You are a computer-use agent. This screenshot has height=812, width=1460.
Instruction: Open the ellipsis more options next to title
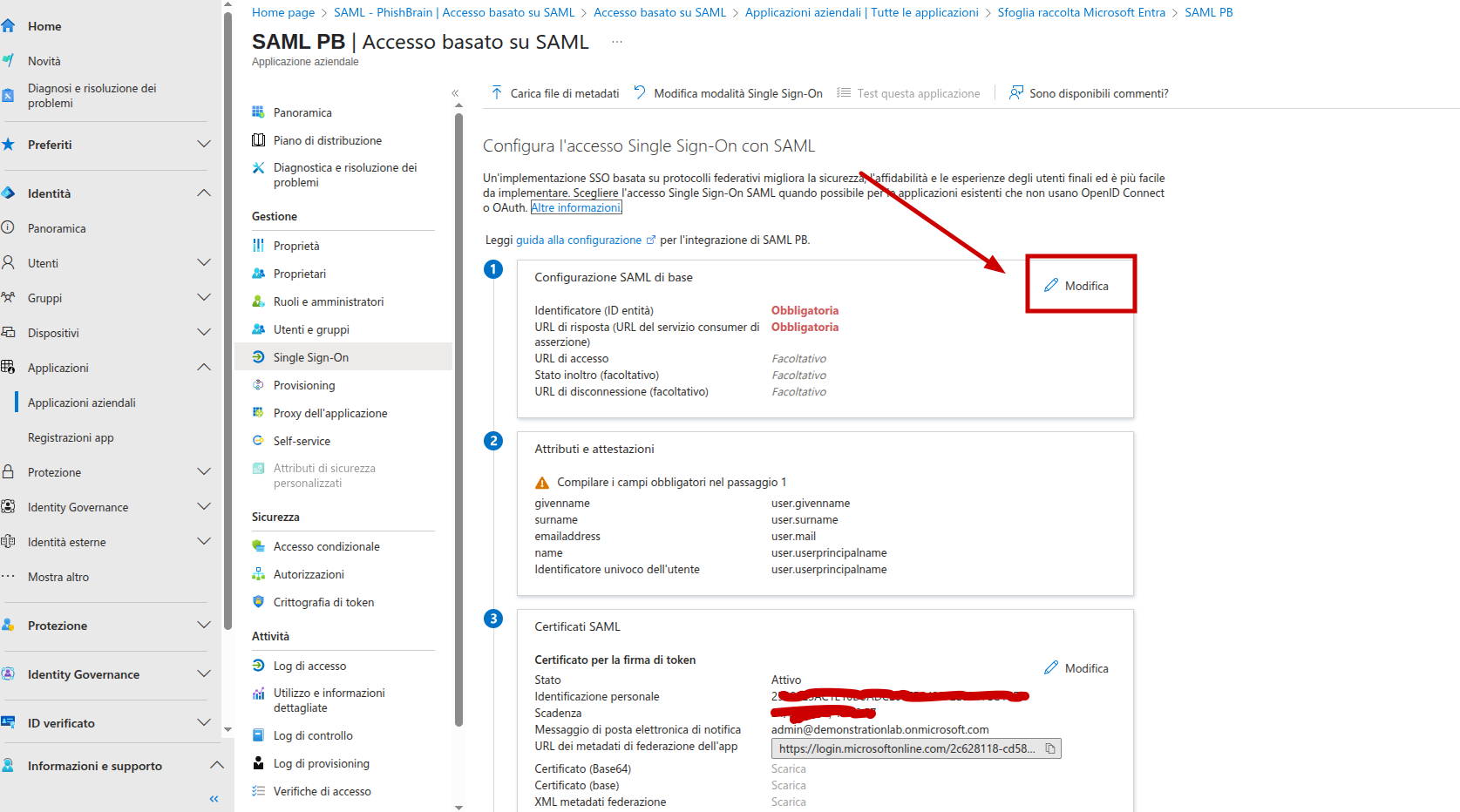617,42
